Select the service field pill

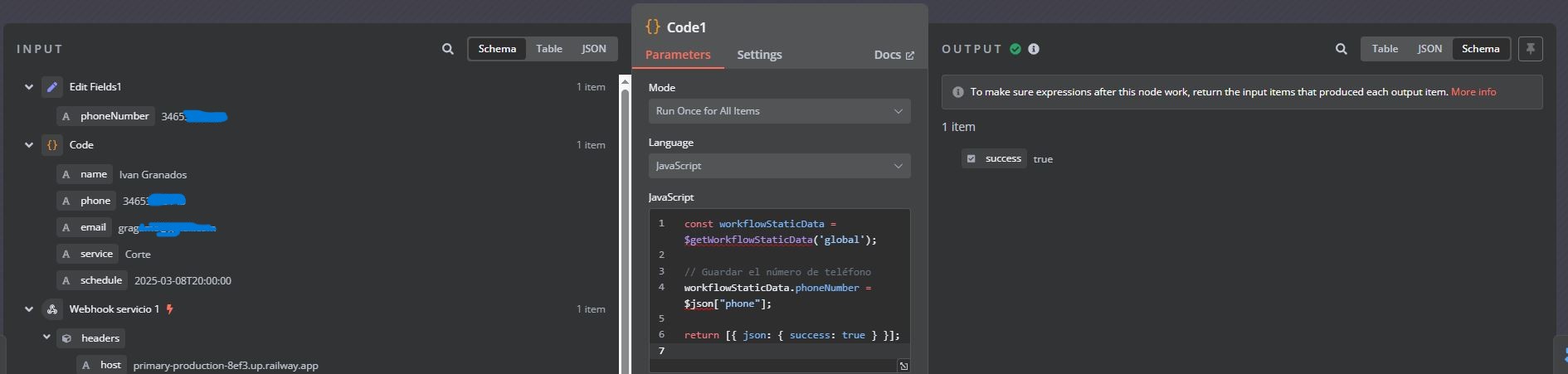pyautogui.click(x=87, y=255)
